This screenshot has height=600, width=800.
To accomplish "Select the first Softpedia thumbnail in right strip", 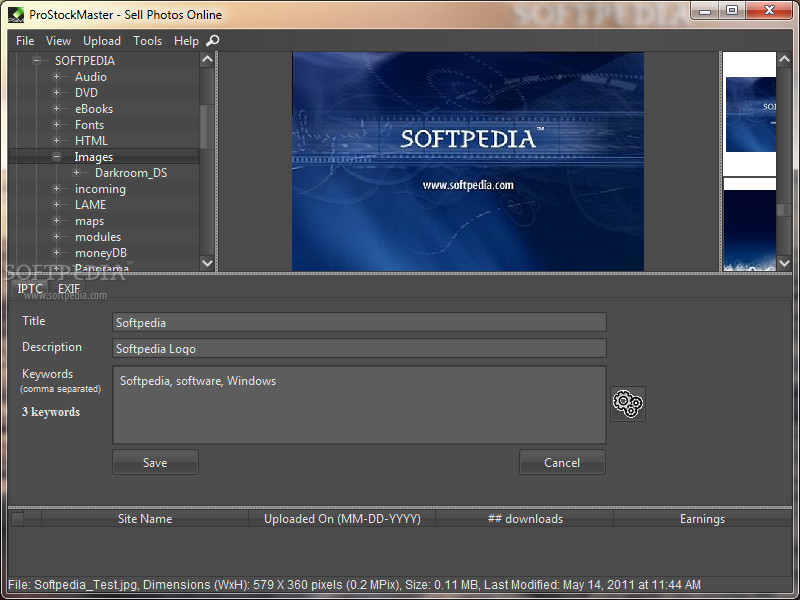I will pos(750,114).
